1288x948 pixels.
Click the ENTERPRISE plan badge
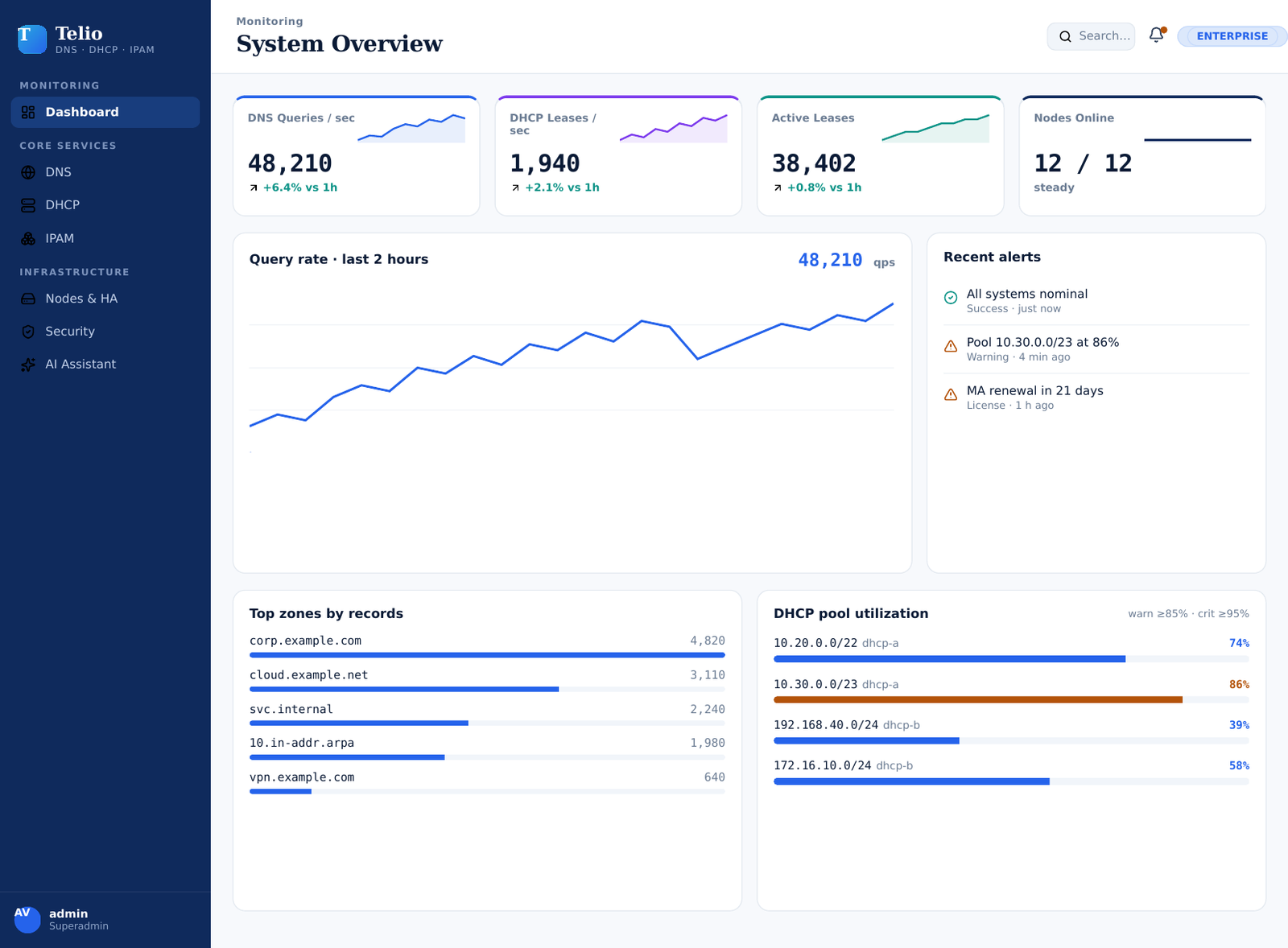(x=1232, y=36)
